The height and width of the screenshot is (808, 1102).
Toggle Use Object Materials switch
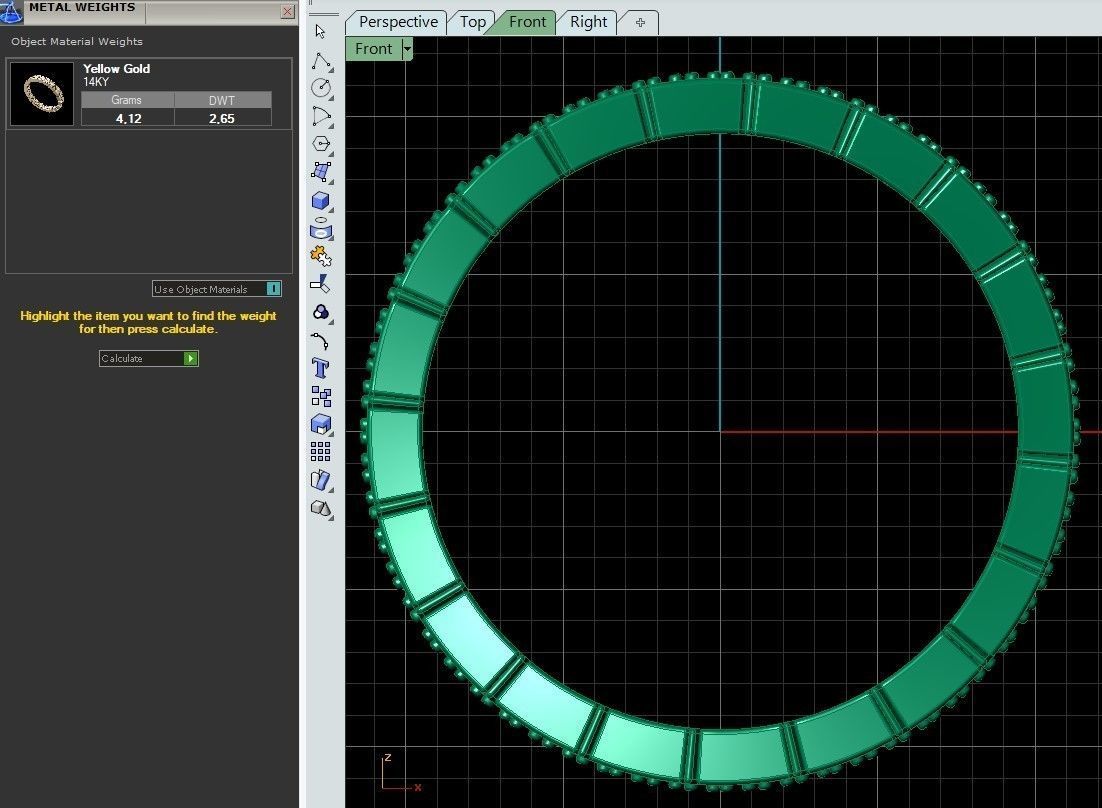(273, 289)
